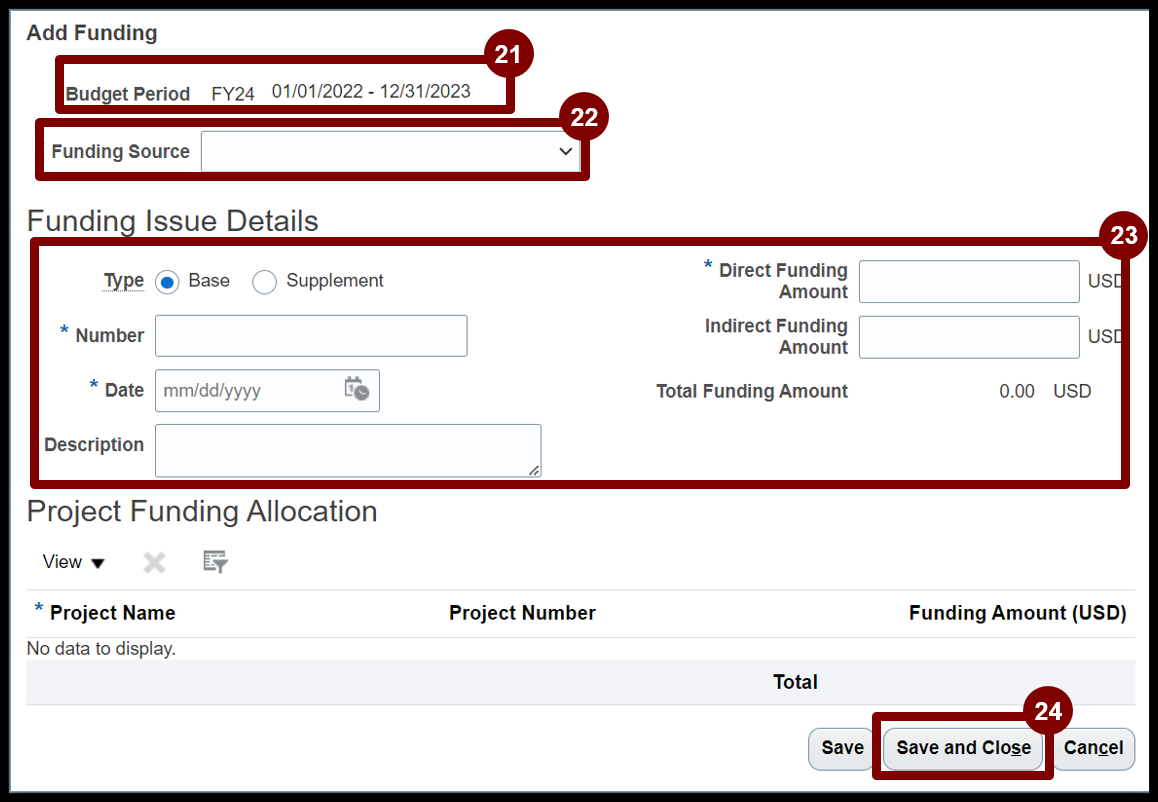Image resolution: width=1158 pixels, height=802 pixels.
Task: Click the Indirect Funding Amount field
Action: 969,337
